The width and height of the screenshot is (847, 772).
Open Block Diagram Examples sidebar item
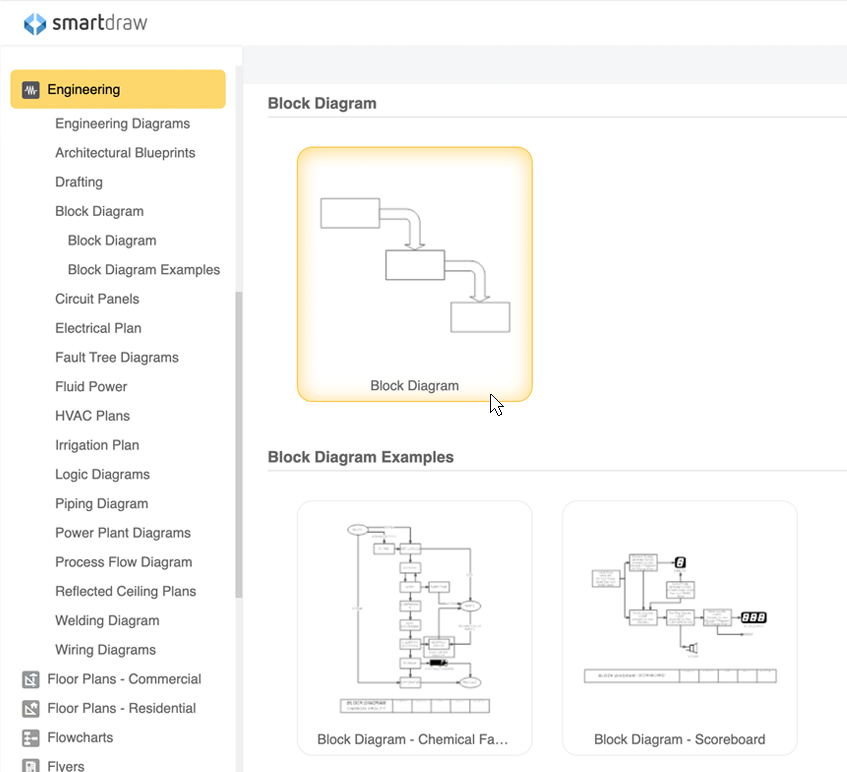[x=144, y=270]
